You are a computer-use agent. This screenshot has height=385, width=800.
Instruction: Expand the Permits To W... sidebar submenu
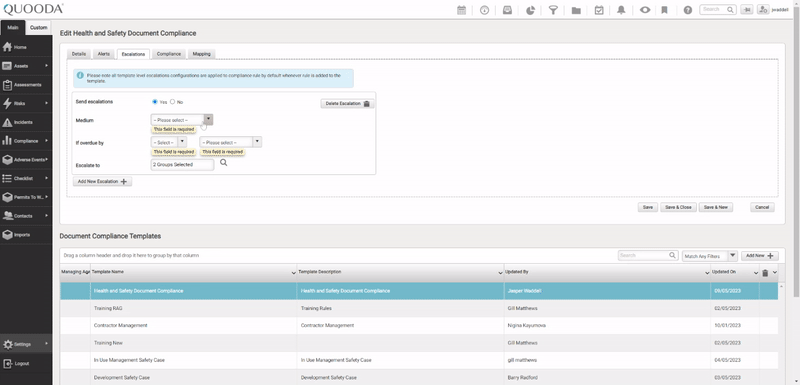[x=46, y=197]
